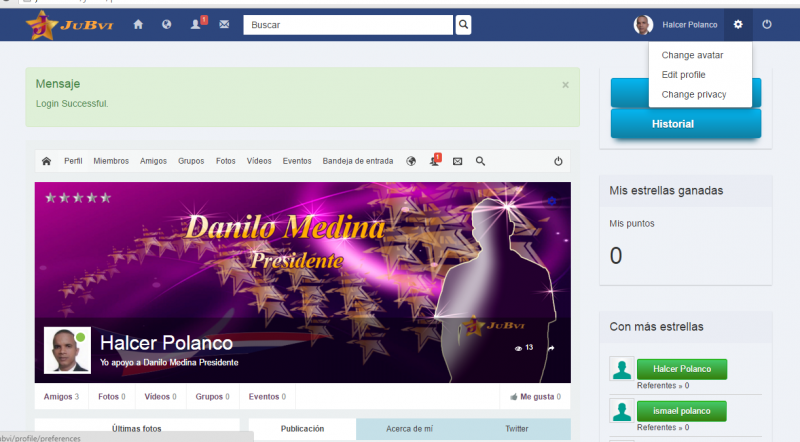Open Fotos menu item in toolbar
The width and height of the screenshot is (800, 442).
click(226, 161)
